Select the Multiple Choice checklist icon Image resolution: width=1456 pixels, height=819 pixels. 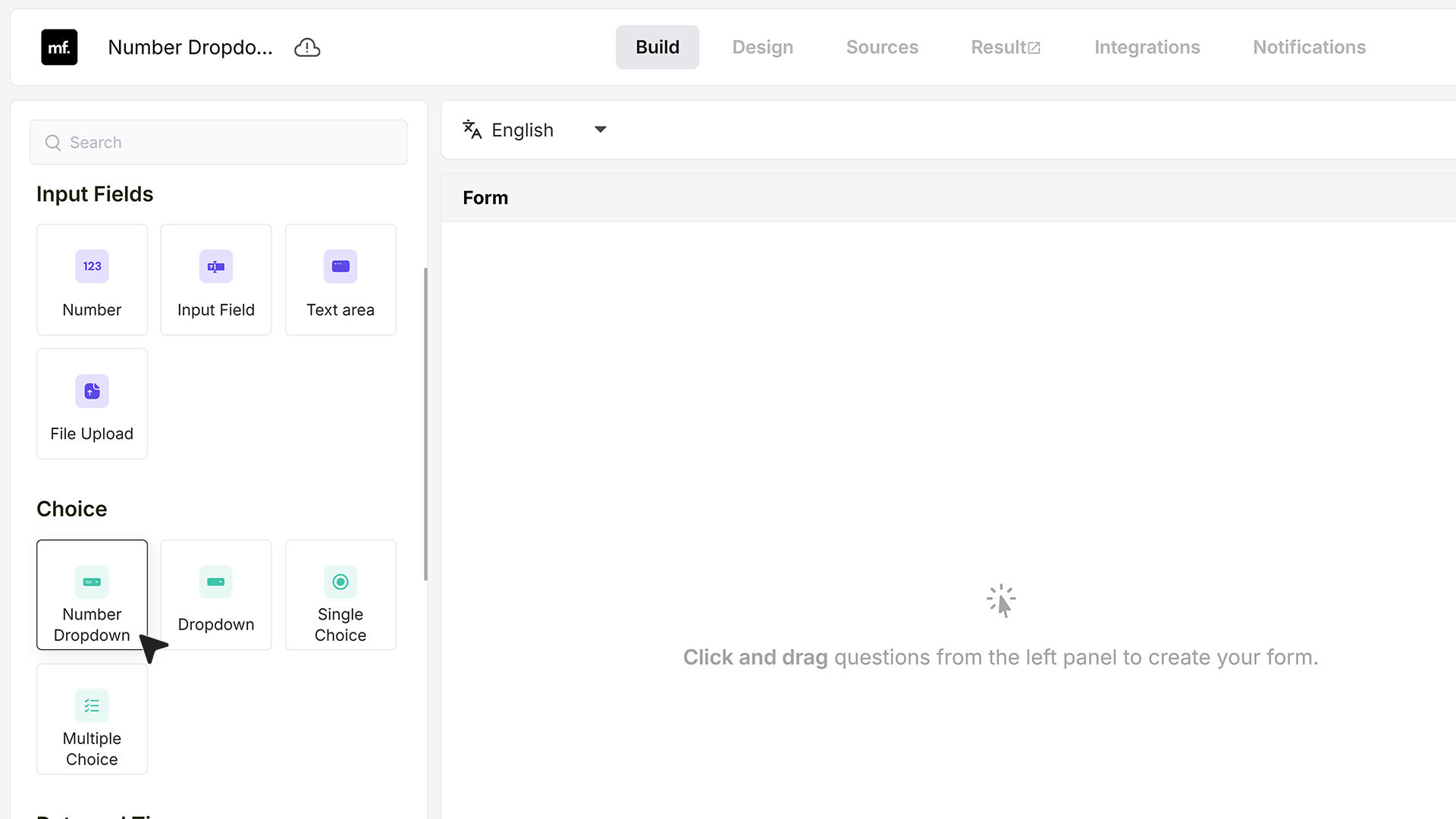coord(92,706)
